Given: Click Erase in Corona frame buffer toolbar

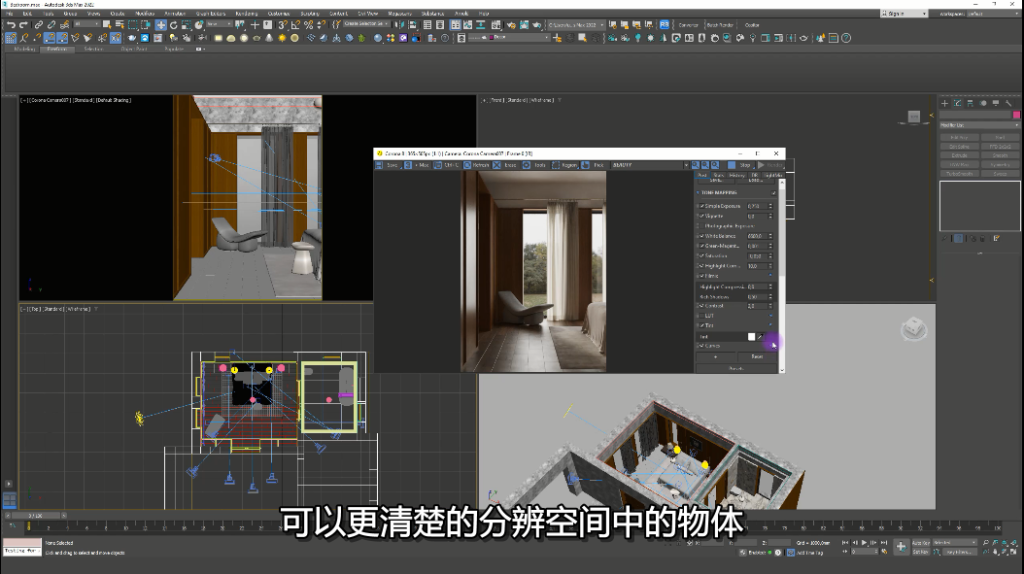Looking at the screenshot, I should coord(505,165).
